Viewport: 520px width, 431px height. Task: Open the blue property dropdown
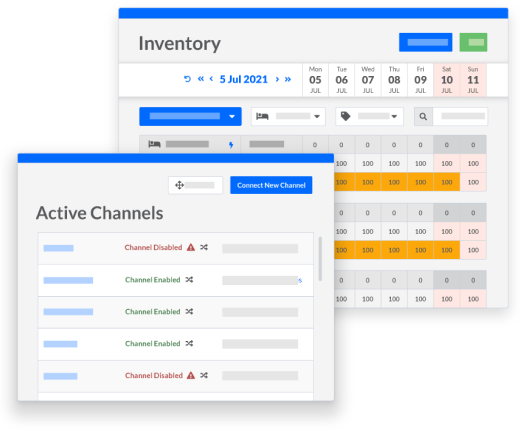(190, 116)
